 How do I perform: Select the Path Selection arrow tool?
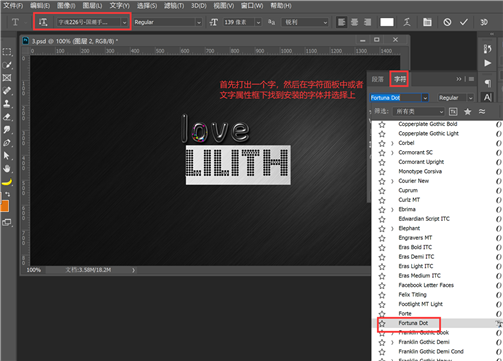coord(7,156)
